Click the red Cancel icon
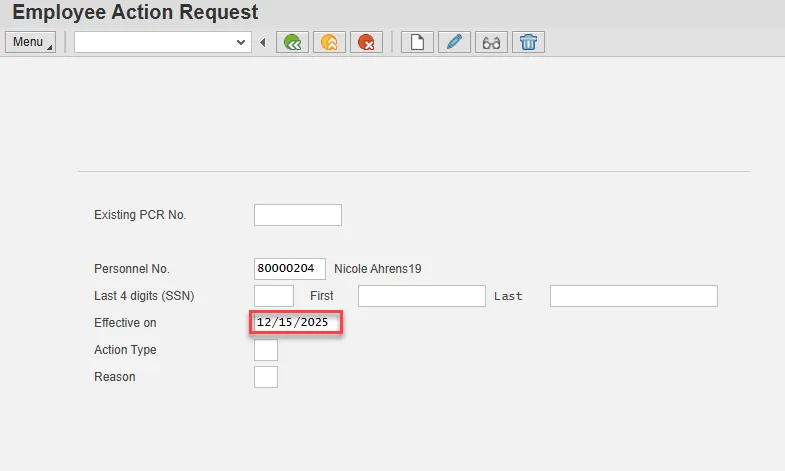This screenshot has width=785, height=471. click(366, 42)
